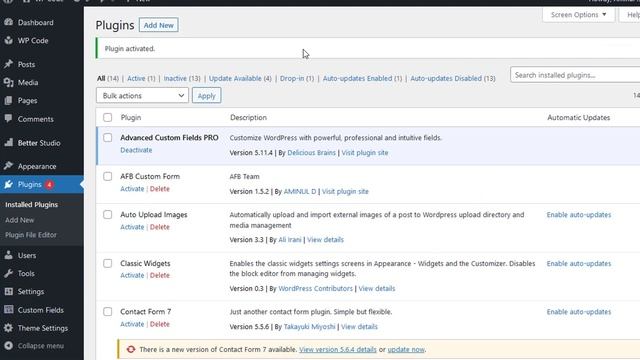
Task: Open Takayuki Miyoshi author link
Action: 309,327
